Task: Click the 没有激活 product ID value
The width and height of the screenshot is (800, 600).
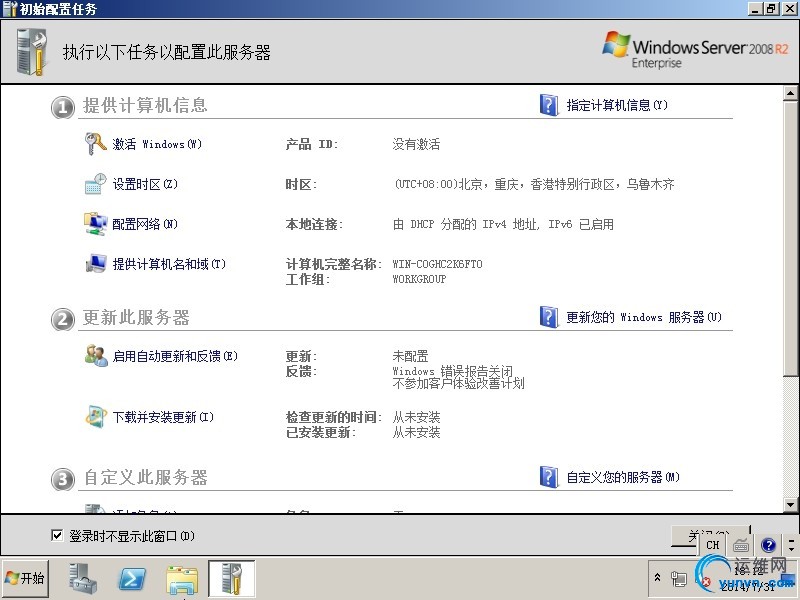Action: click(x=416, y=144)
